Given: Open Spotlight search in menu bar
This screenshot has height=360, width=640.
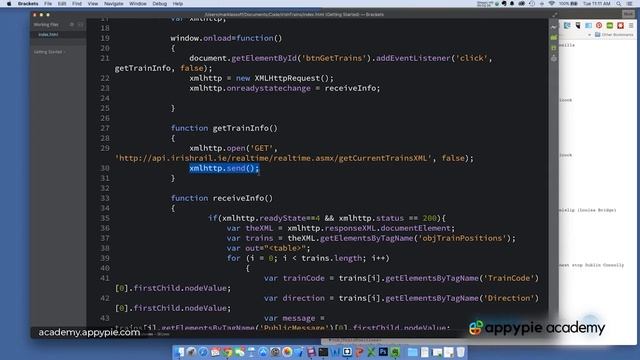Looking at the screenshot, I should [619, 4].
